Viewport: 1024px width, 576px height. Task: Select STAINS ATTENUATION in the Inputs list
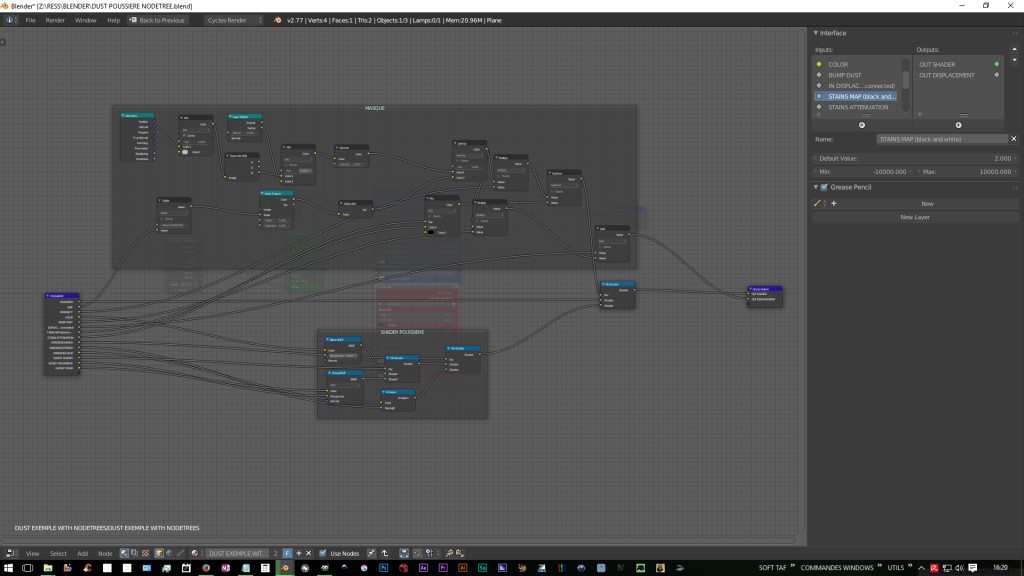(860, 106)
